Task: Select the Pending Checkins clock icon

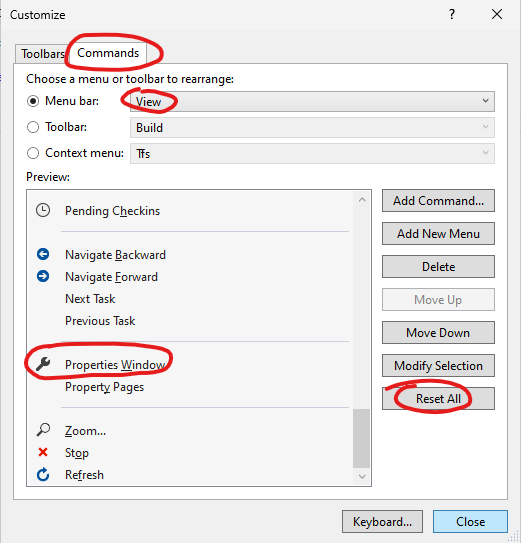Action: pyautogui.click(x=43, y=211)
